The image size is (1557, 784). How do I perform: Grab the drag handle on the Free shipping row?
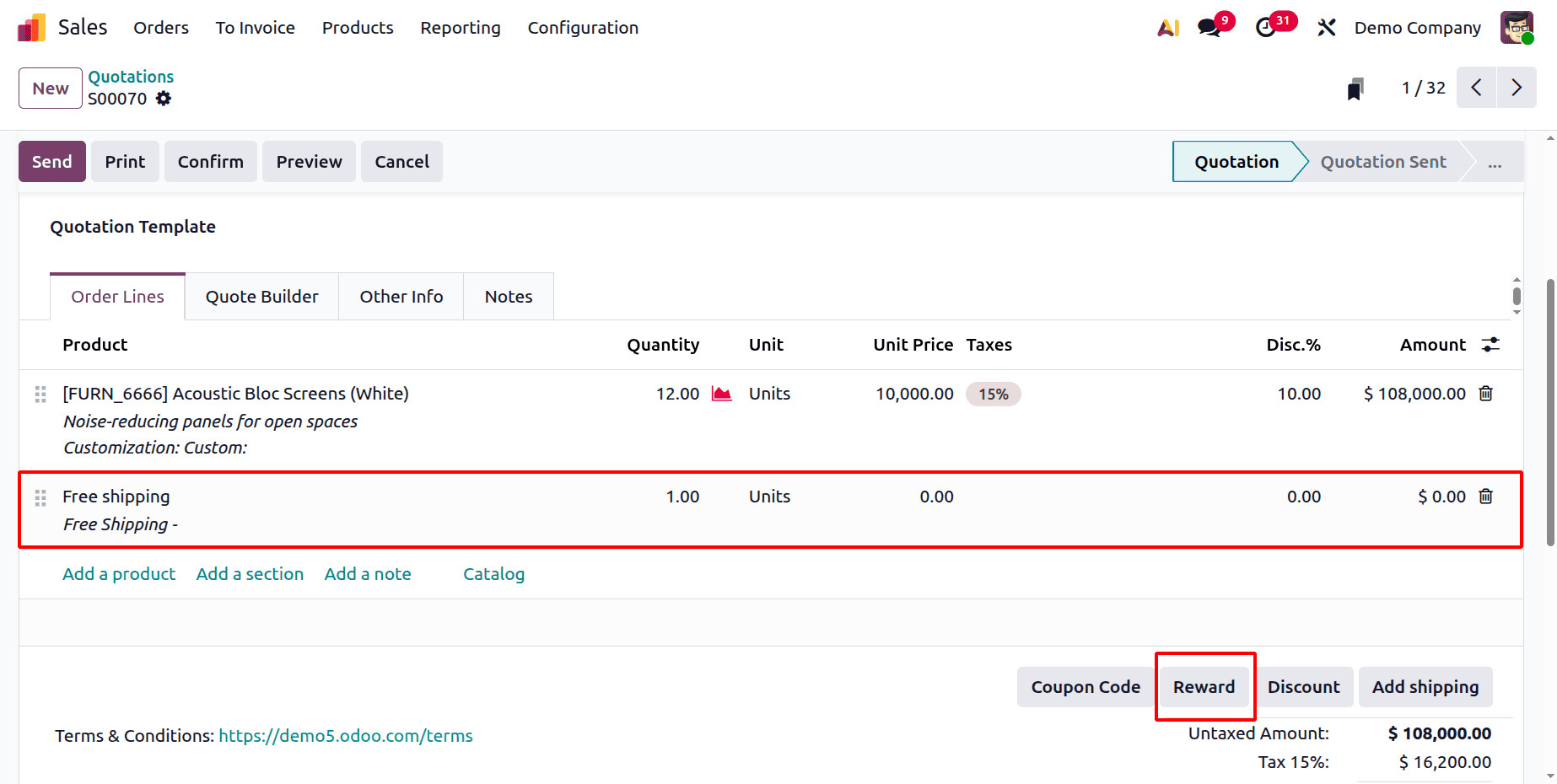(40, 497)
